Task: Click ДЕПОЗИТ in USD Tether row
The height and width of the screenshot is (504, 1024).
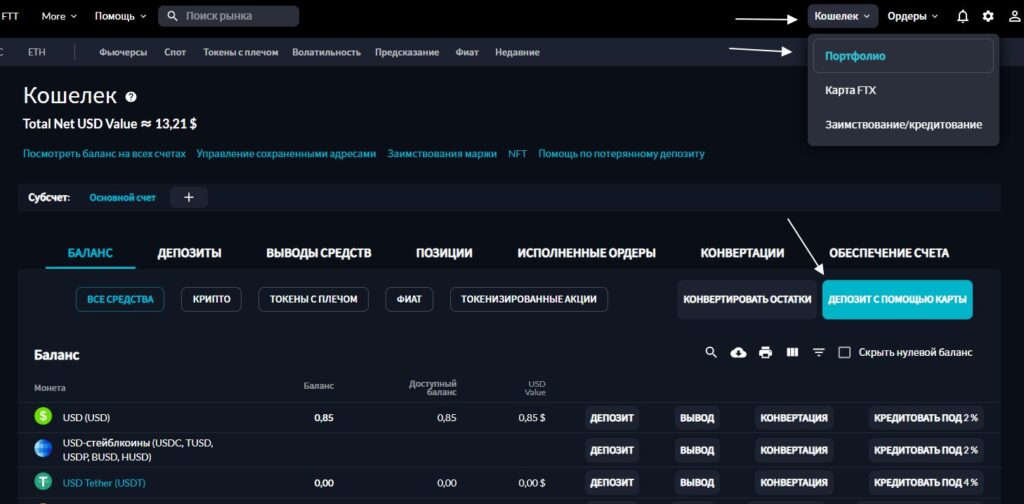Action: point(612,483)
